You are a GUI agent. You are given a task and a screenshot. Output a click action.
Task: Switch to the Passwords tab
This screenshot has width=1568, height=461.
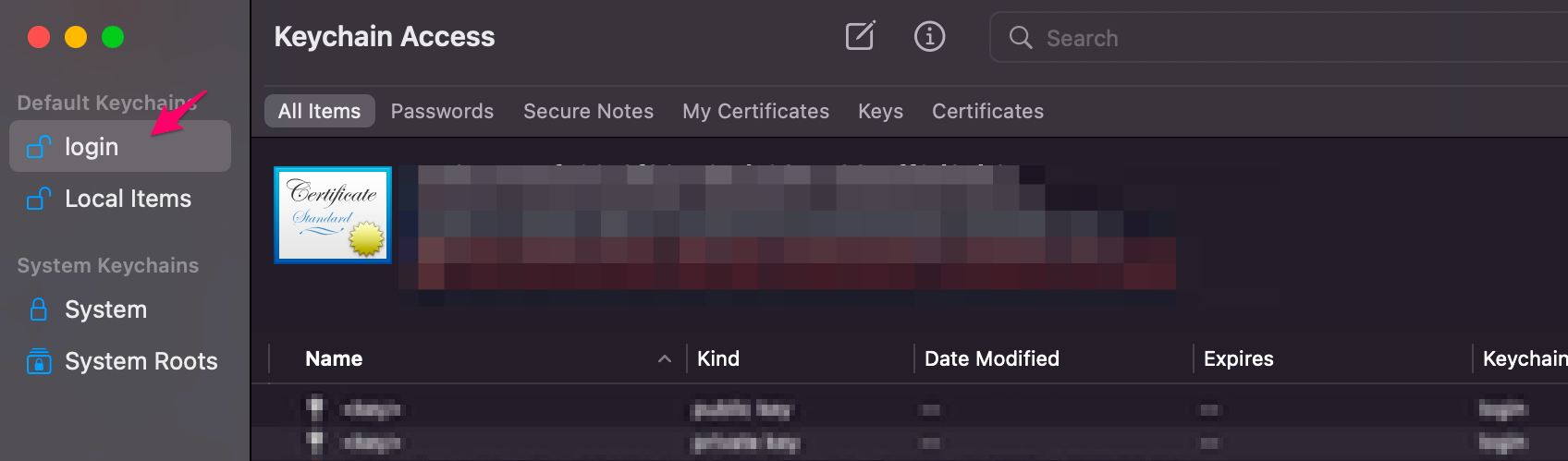coord(442,111)
